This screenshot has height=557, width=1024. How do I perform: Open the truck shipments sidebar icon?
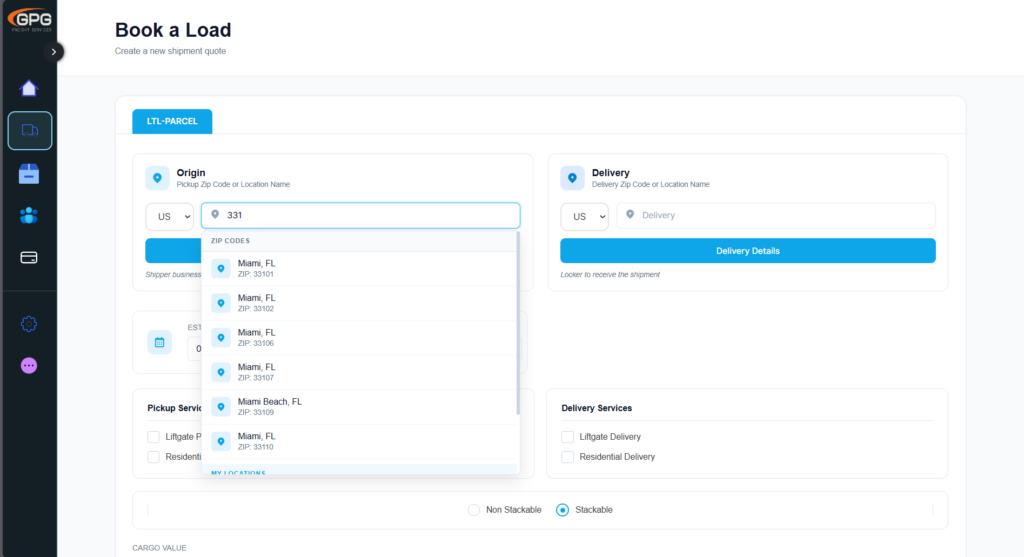(x=29, y=130)
